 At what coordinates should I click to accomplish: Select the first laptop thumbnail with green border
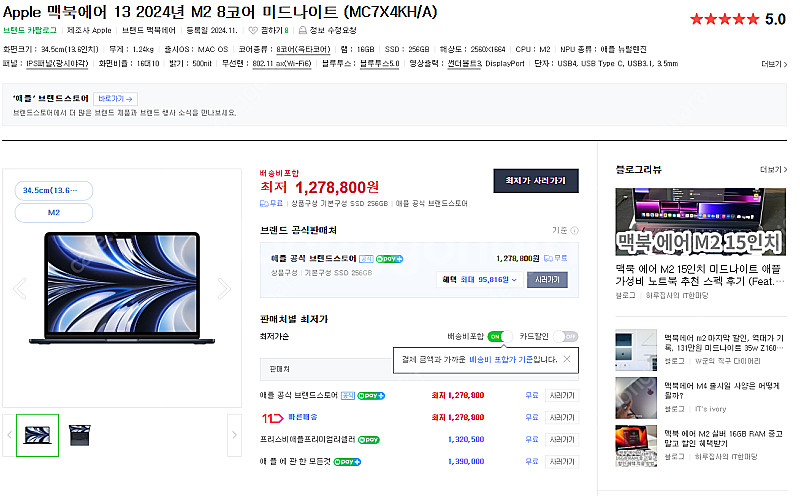37,435
